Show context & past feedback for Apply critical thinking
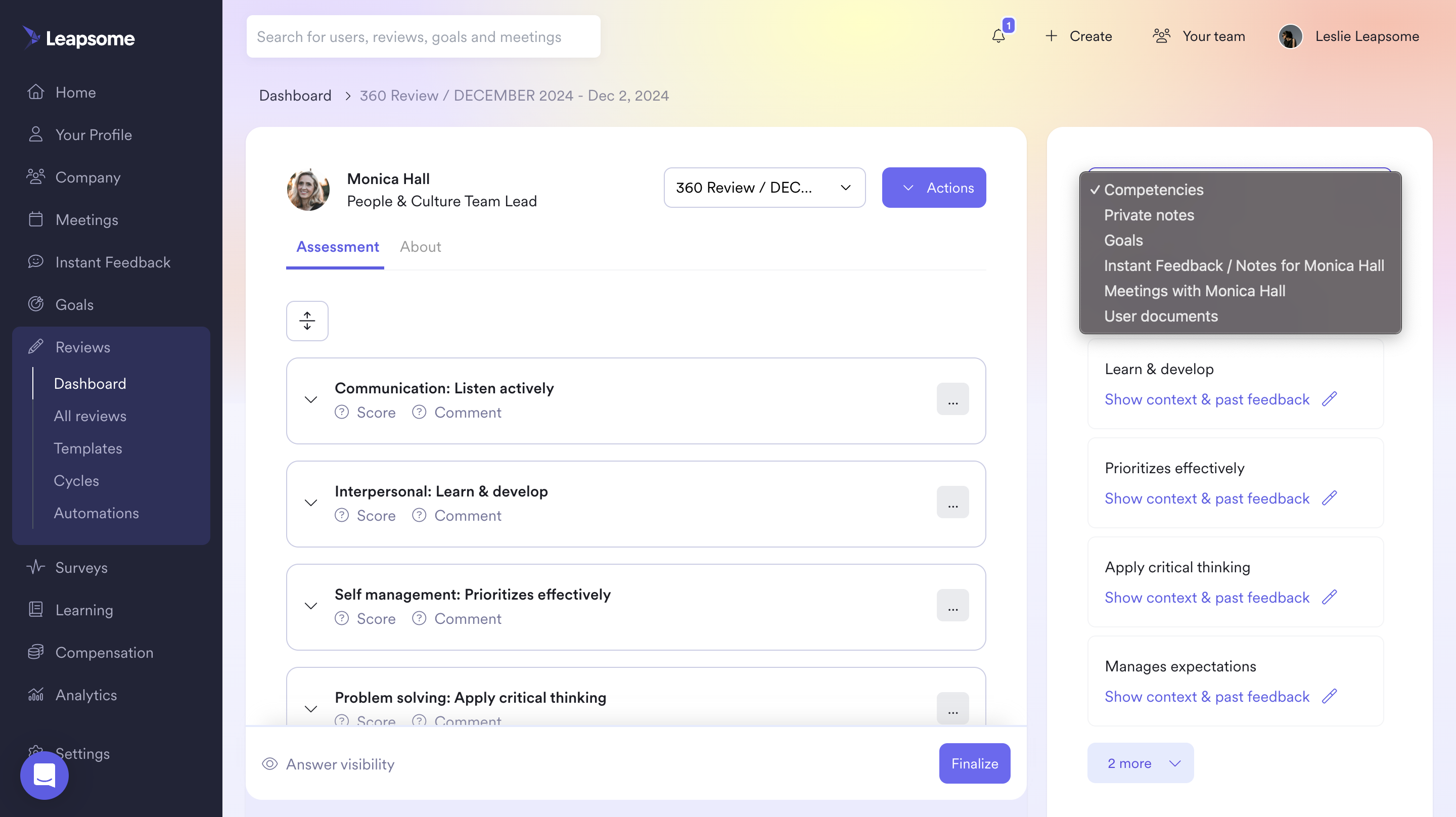Screen dimensions: 1456x817 pyautogui.click(x=1207, y=597)
